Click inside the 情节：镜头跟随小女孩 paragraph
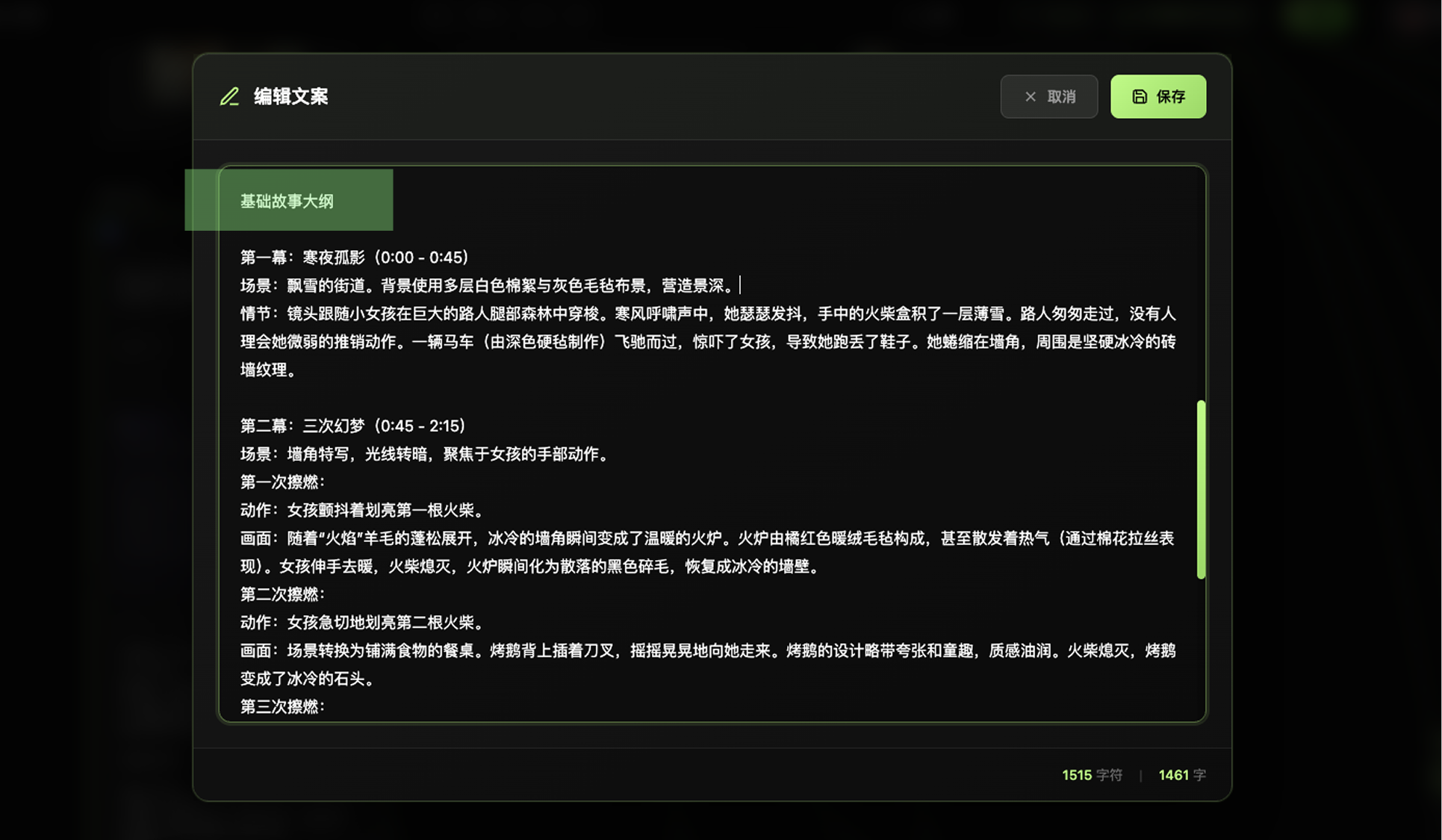The image size is (1442, 840). (706, 342)
